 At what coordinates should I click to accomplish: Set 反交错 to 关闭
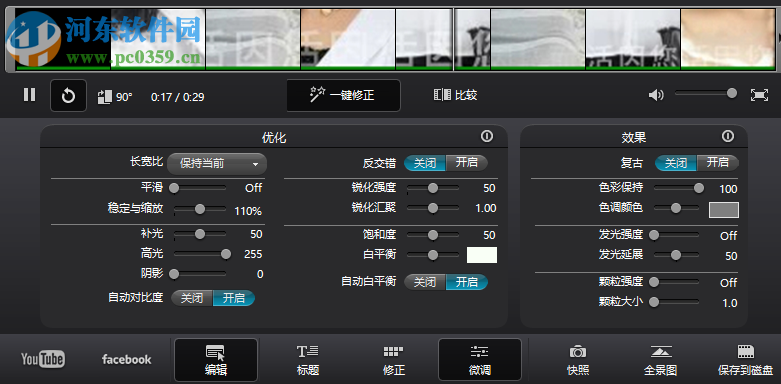[x=425, y=163]
